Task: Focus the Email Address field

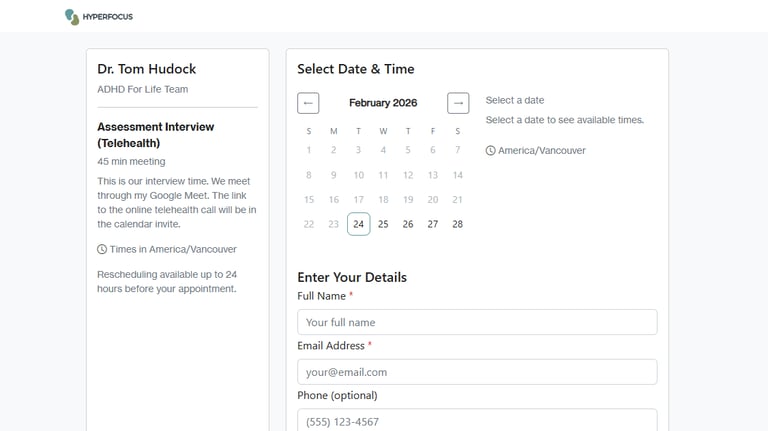Action: point(477,372)
